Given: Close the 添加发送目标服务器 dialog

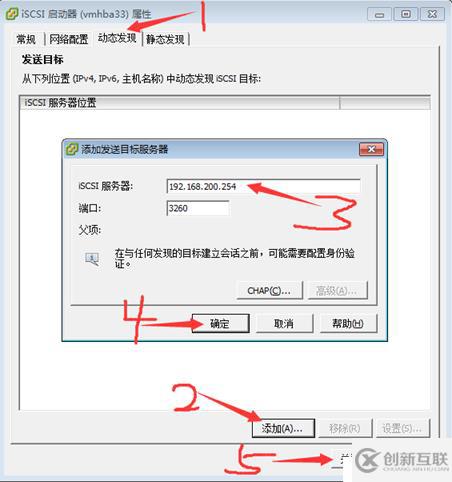Looking at the screenshot, I should tap(371, 149).
